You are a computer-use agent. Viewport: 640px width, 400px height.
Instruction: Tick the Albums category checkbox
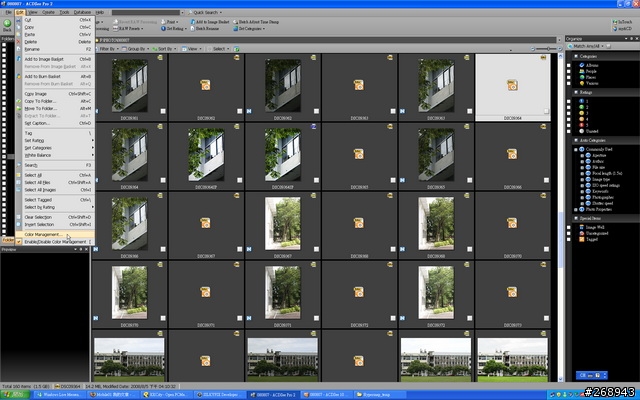click(x=569, y=65)
